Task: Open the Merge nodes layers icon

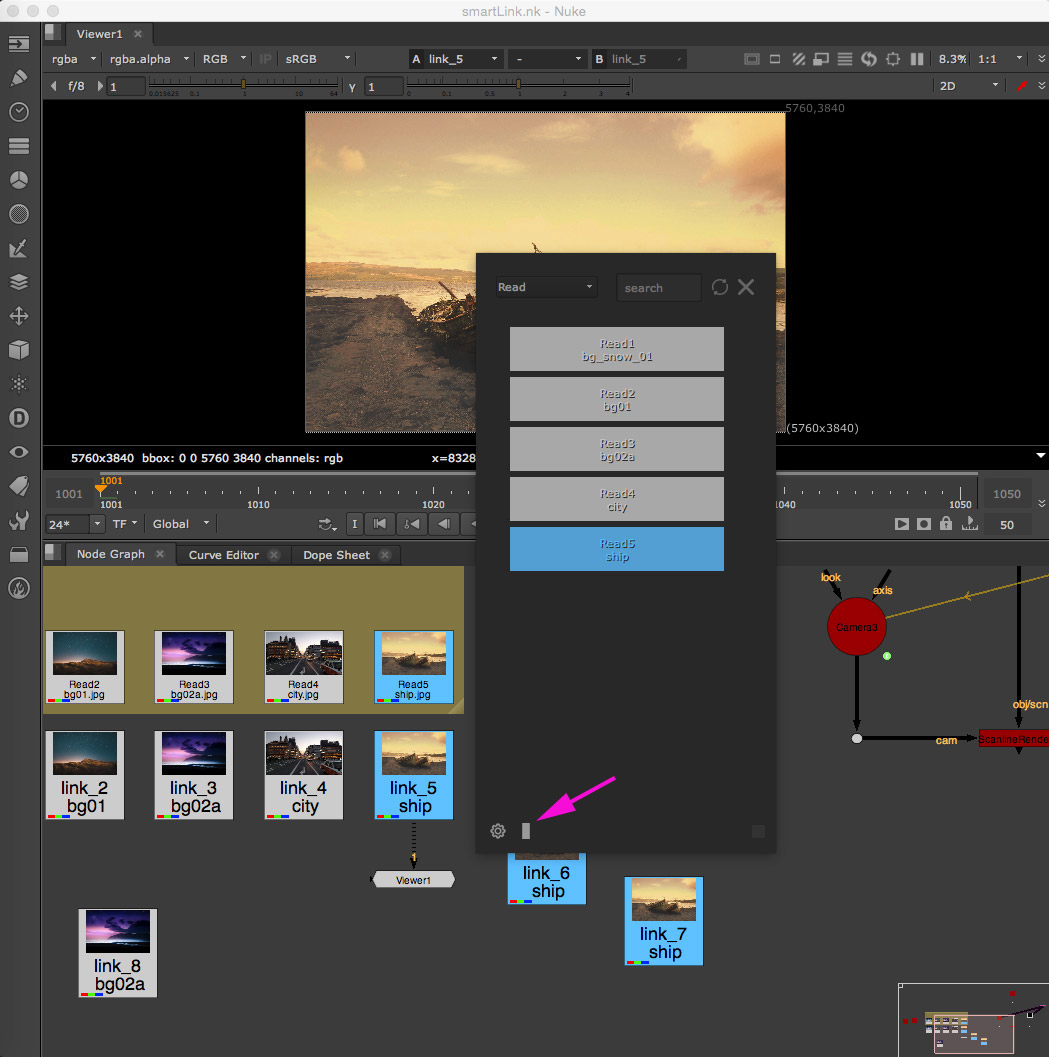Action: tap(18, 282)
